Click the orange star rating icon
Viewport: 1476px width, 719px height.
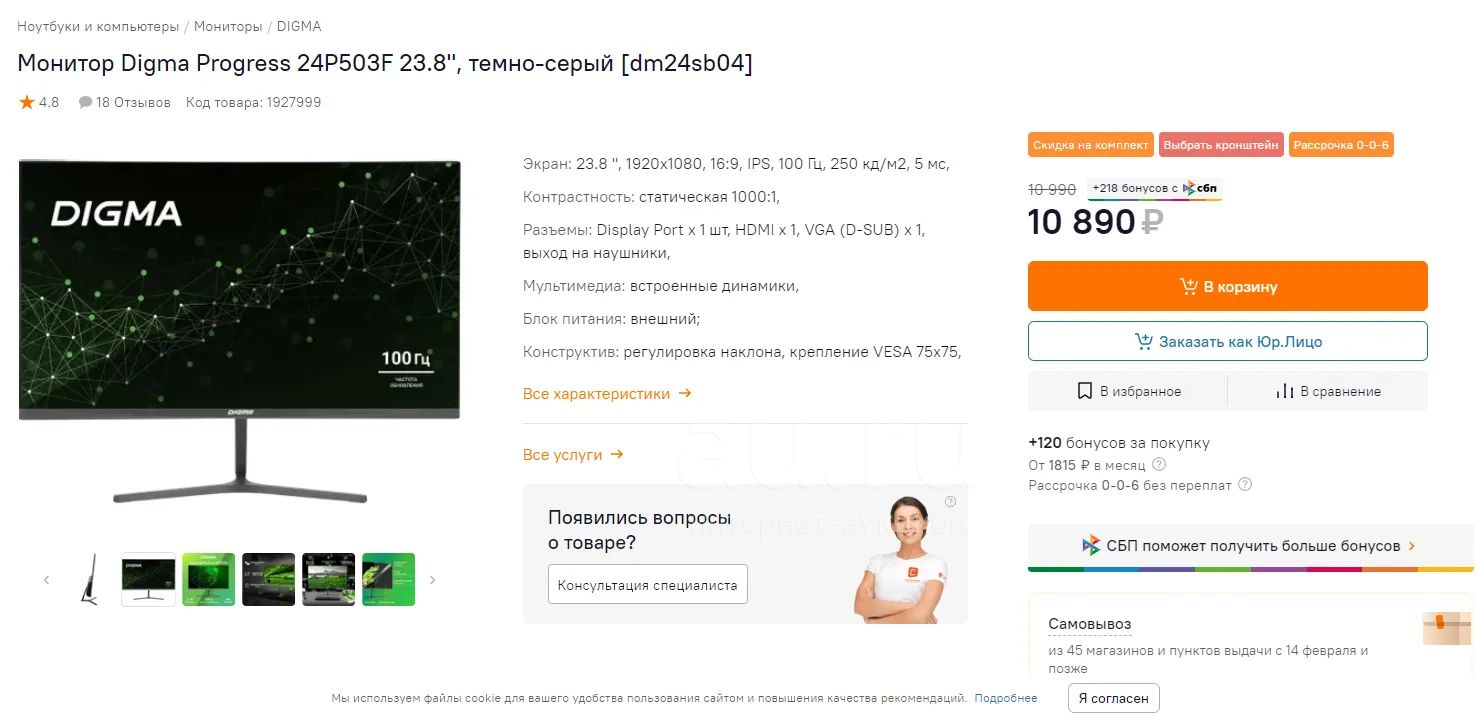coord(27,102)
